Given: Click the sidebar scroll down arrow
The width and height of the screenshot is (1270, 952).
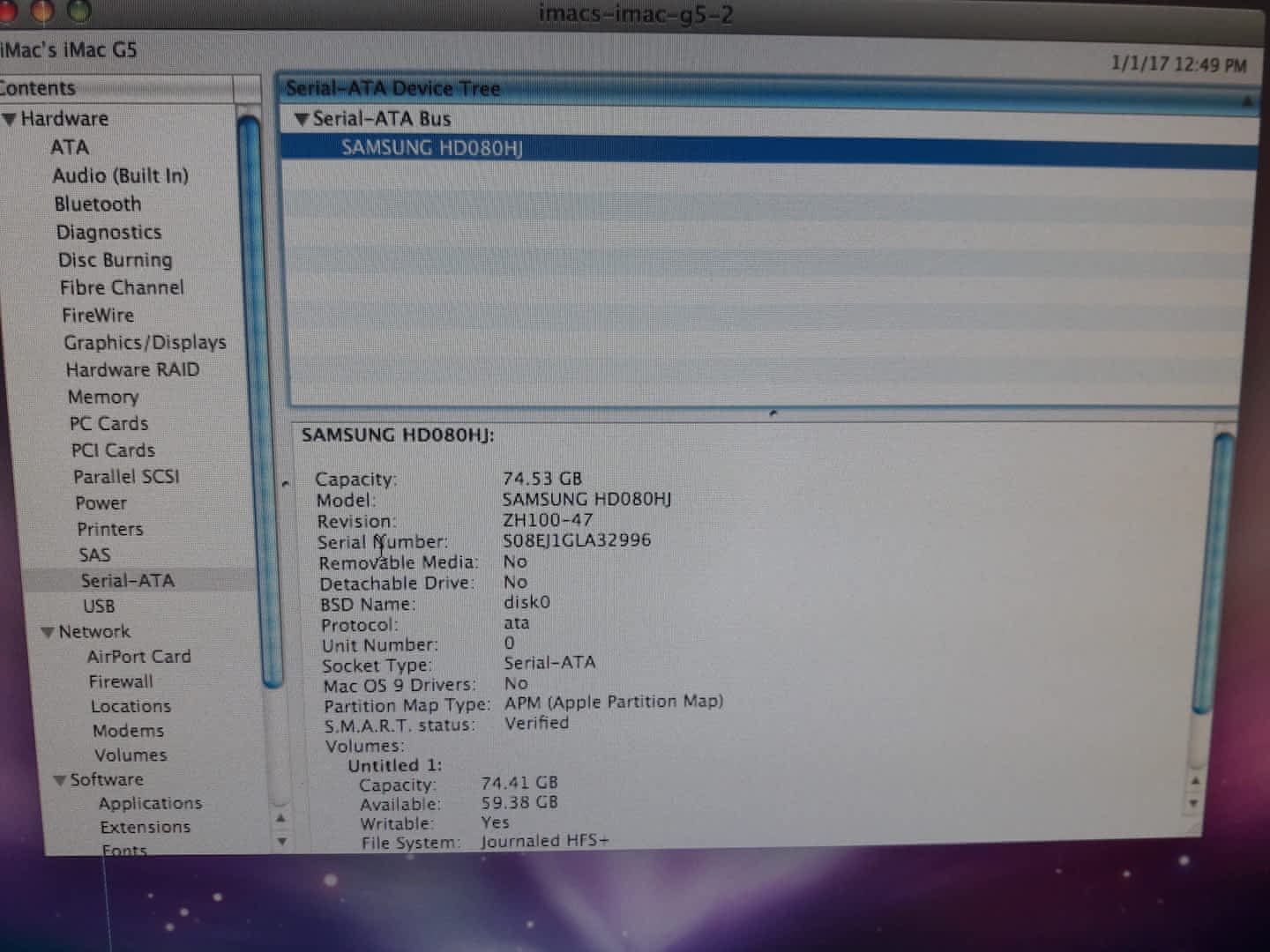Looking at the screenshot, I should pos(281,840).
